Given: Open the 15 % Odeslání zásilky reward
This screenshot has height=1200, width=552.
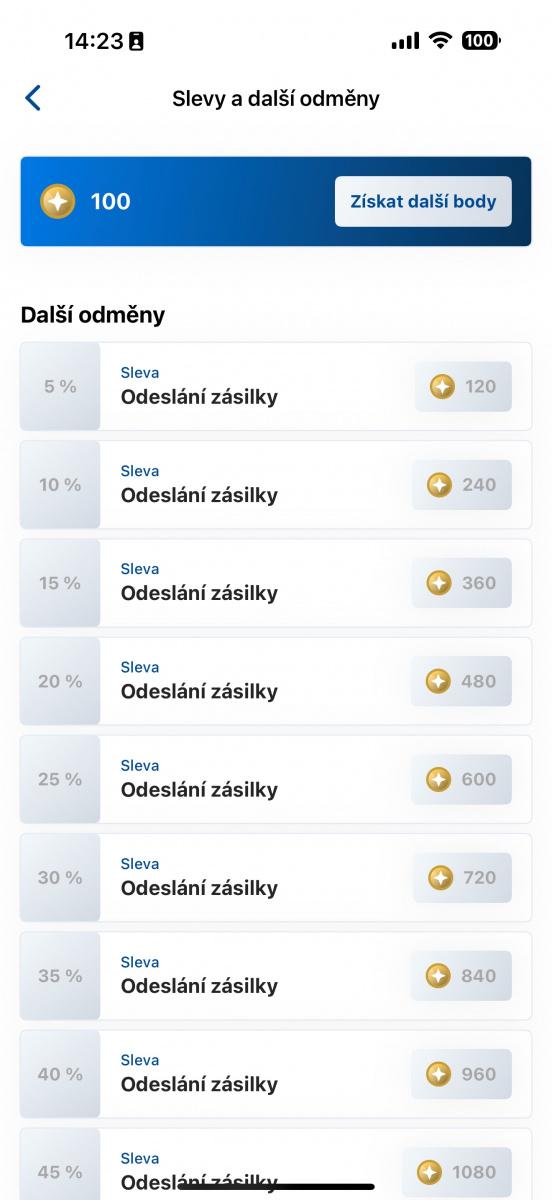Looking at the screenshot, I should (x=276, y=583).
